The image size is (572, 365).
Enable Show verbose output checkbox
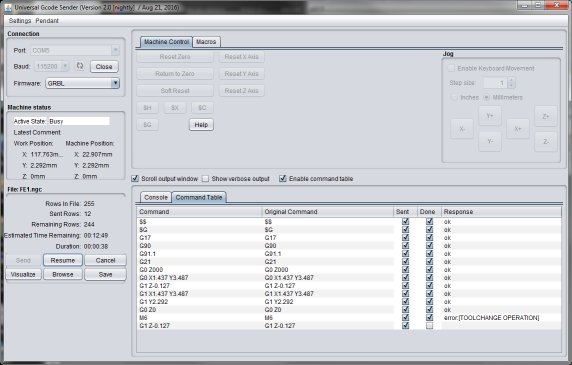(205, 179)
